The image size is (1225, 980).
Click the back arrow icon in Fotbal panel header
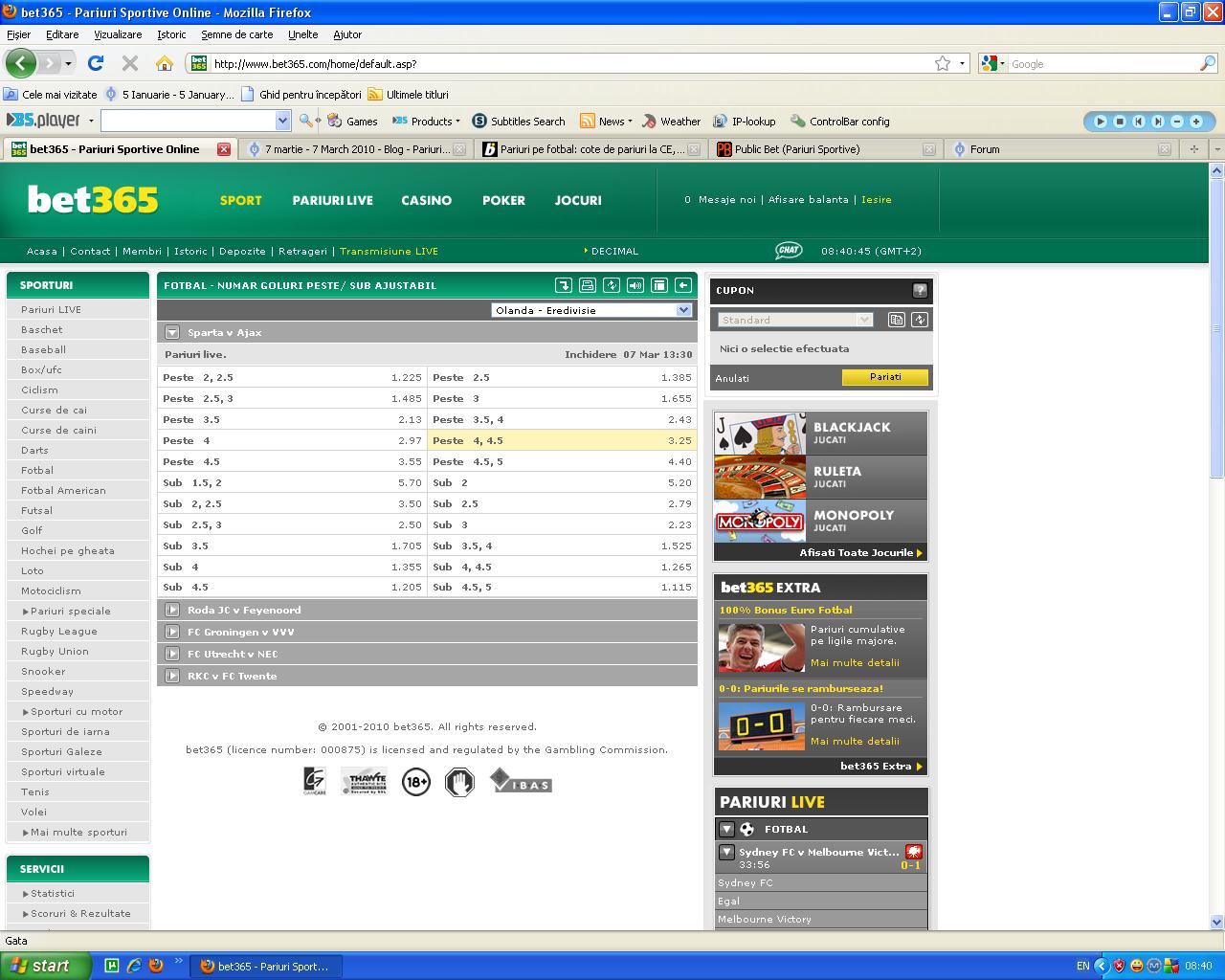coord(683,285)
